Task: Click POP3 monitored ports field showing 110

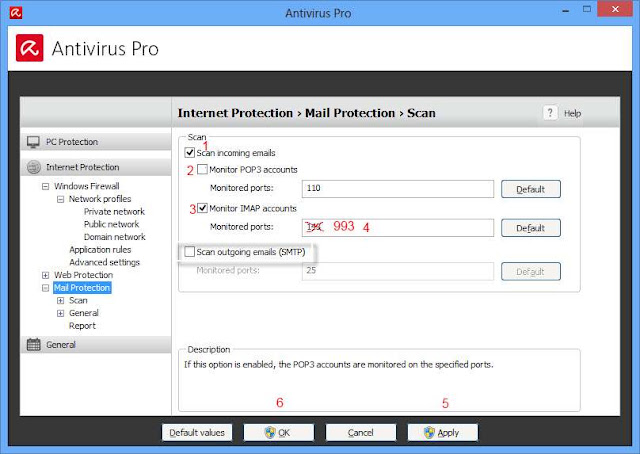Action: [398, 189]
